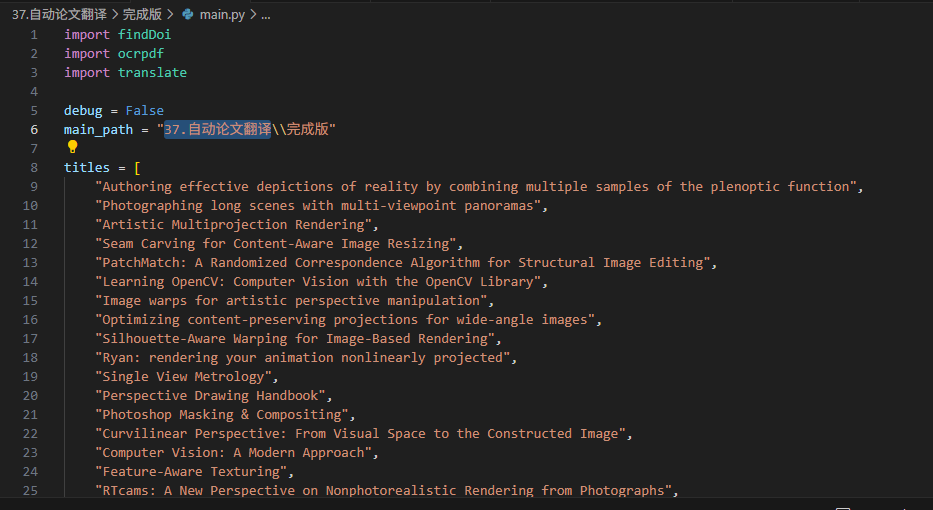Click the main_path variable name

(98, 130)
